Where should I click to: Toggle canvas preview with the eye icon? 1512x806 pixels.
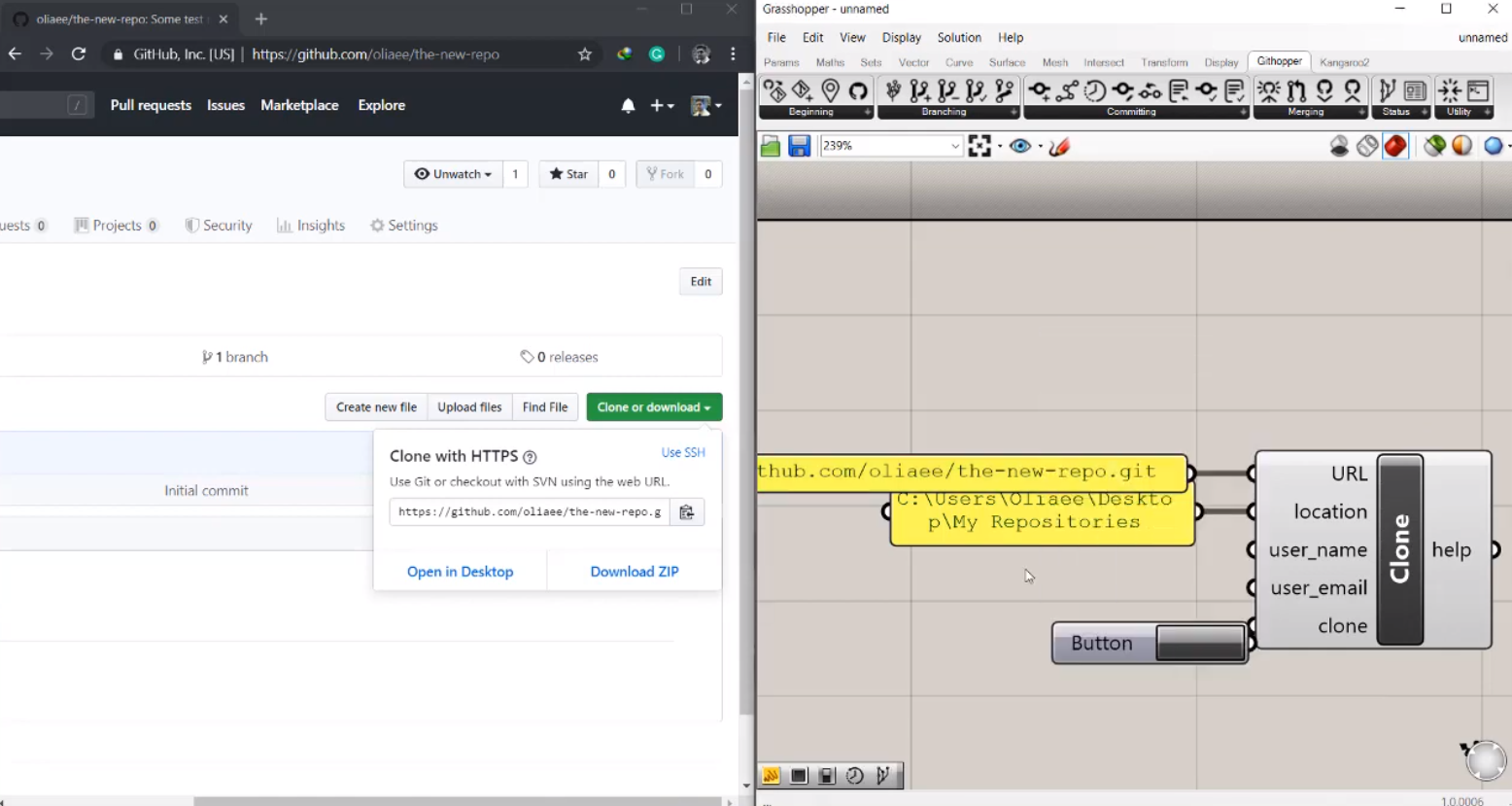(1019, 146)
